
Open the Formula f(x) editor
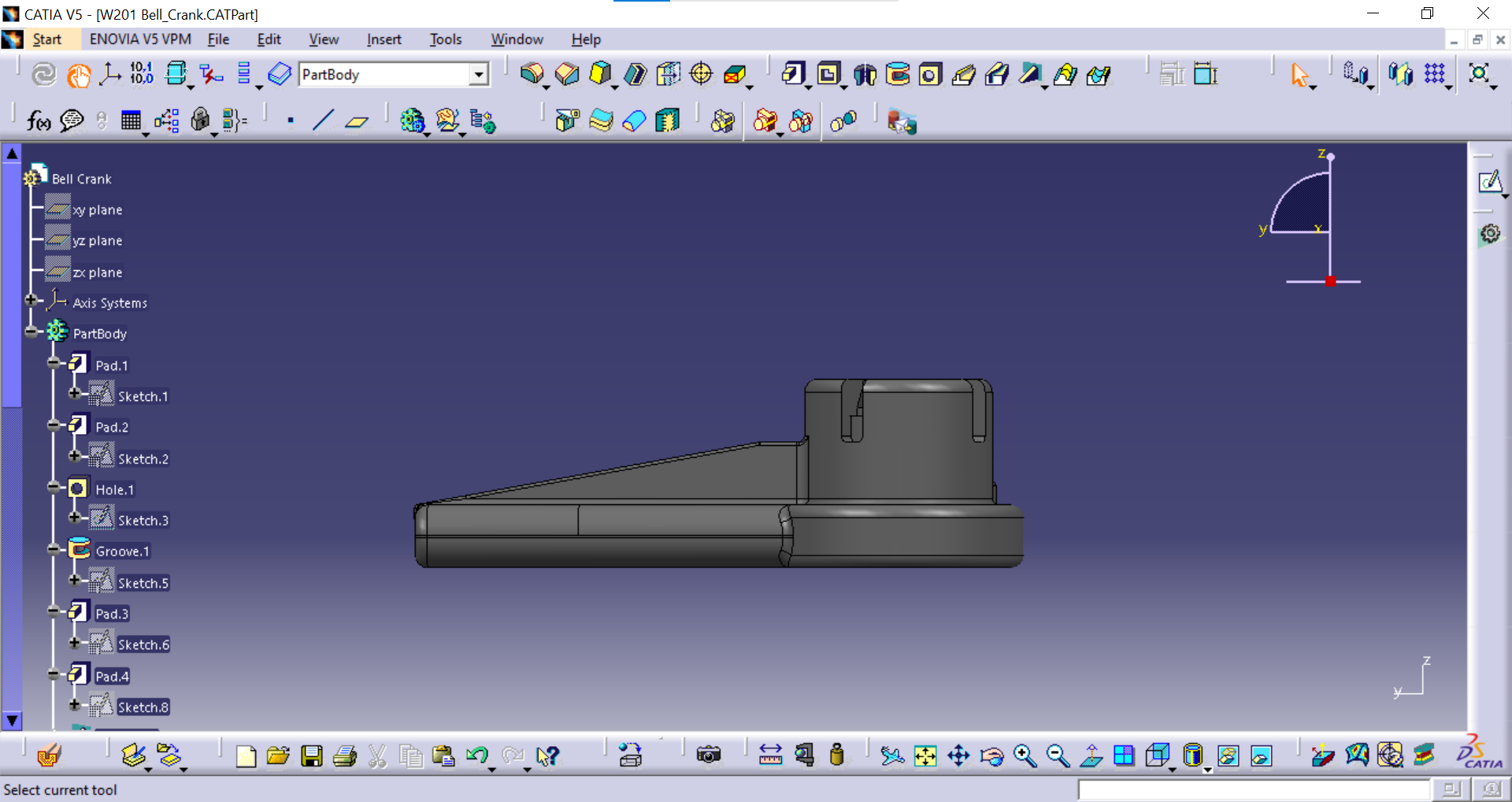click(x=39, y=121)
